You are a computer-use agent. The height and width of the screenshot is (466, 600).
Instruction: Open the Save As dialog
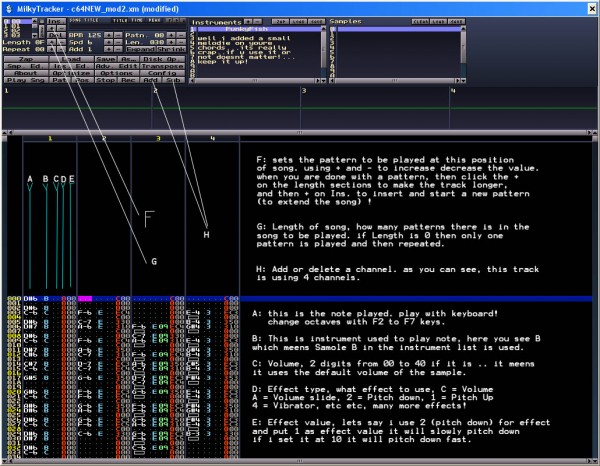tap(129, 59)
